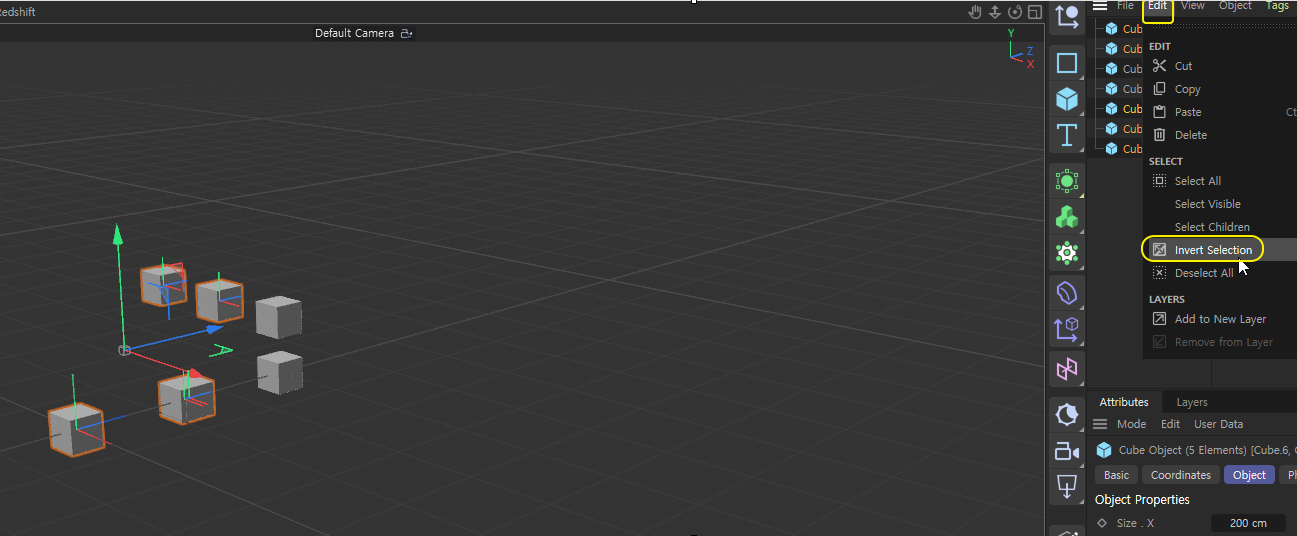Select the Sky environment icon
This screenshot has height=536, width=1297.
coord(1067,414)
